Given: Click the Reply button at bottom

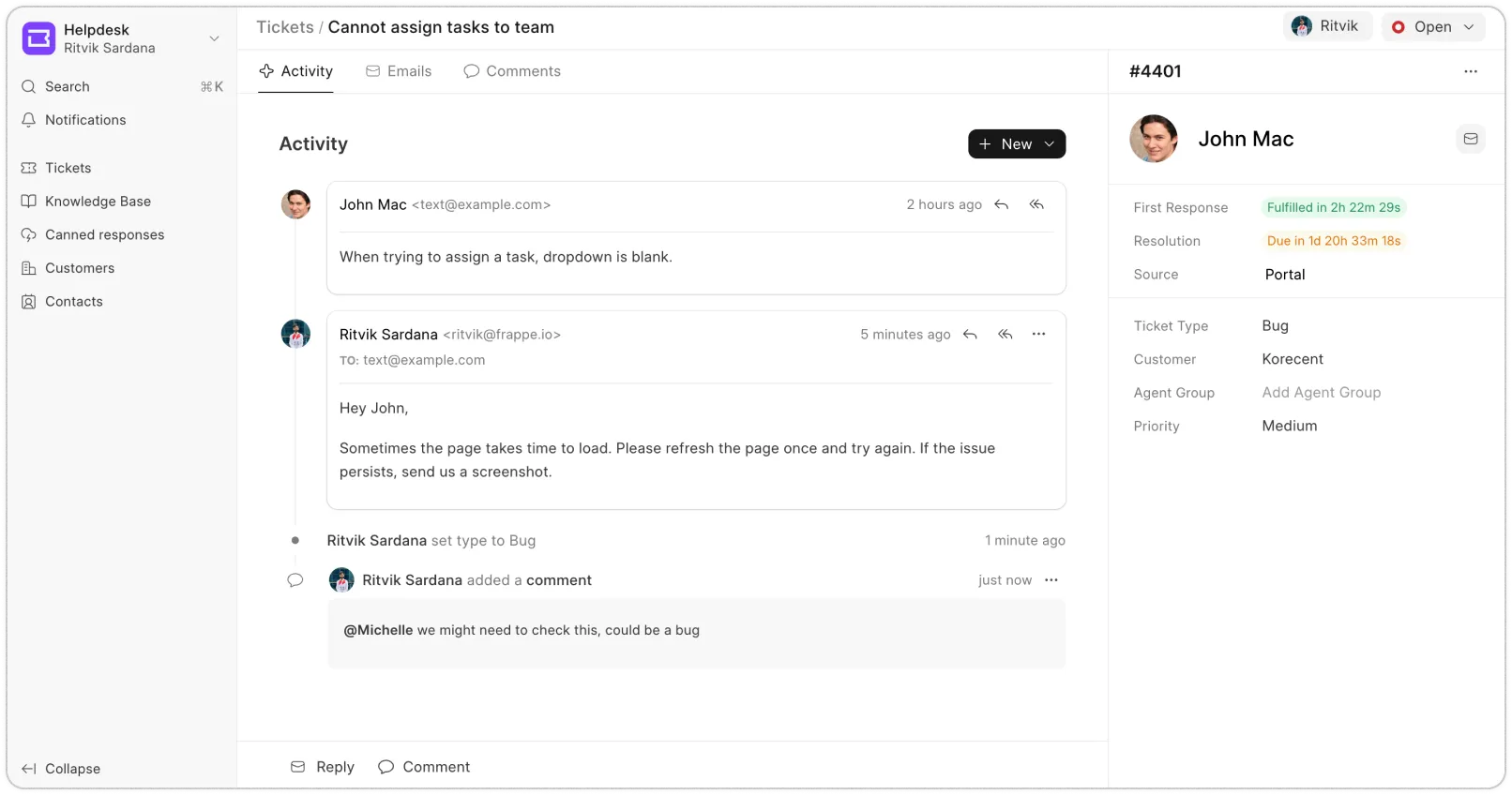Looking at the screenshot, I should [x=323, y=767].
